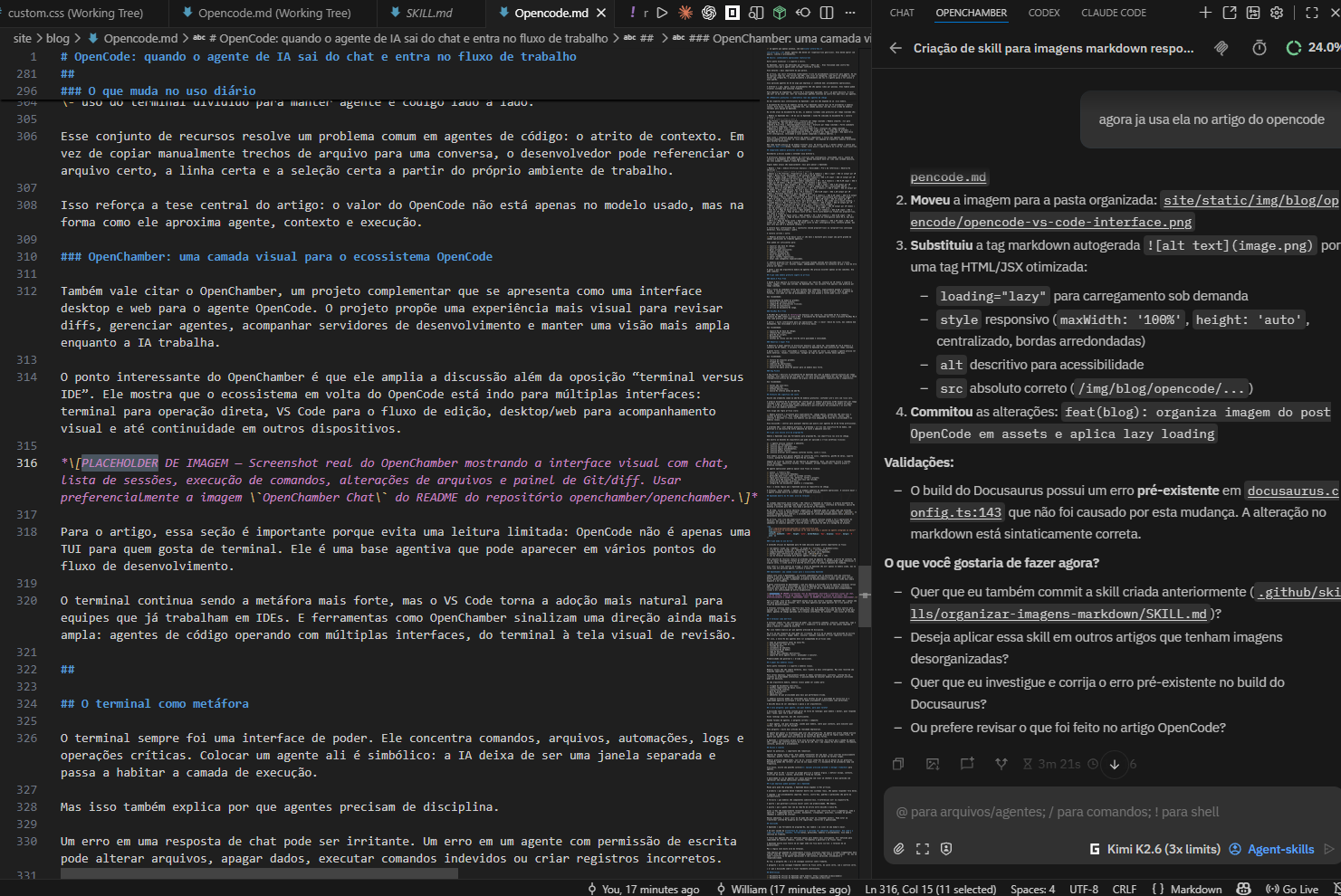
Task: Open the opencode-vs-code-interface.png path link
Action: pos(1125,211)
